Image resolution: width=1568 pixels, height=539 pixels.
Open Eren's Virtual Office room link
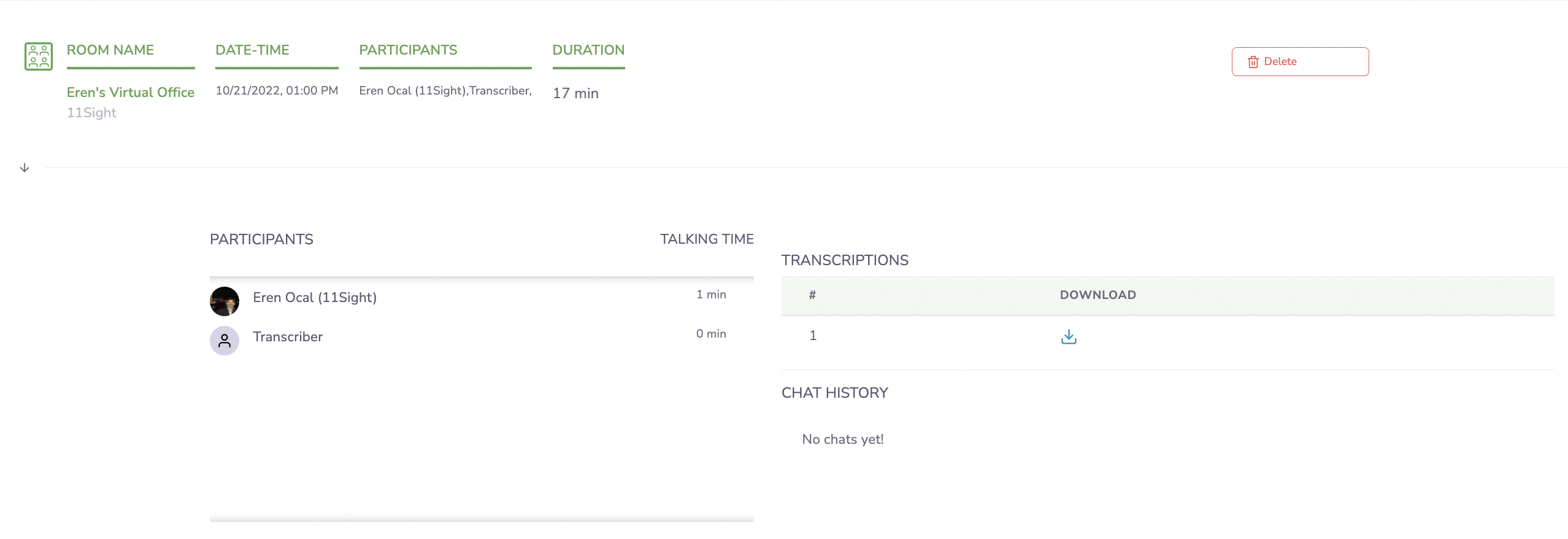tap(131, 92)
